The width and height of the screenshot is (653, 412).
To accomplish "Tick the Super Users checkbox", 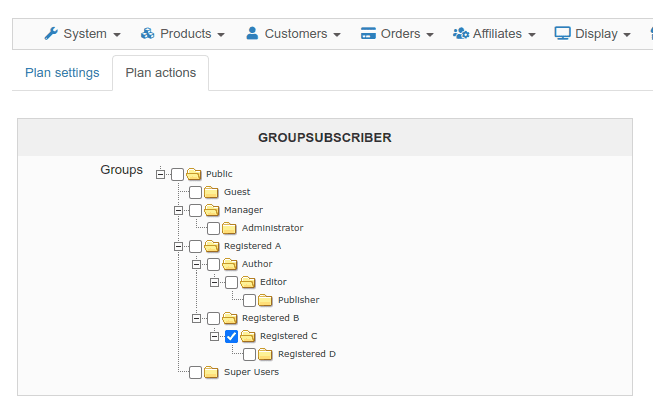I will coord(196,372).
